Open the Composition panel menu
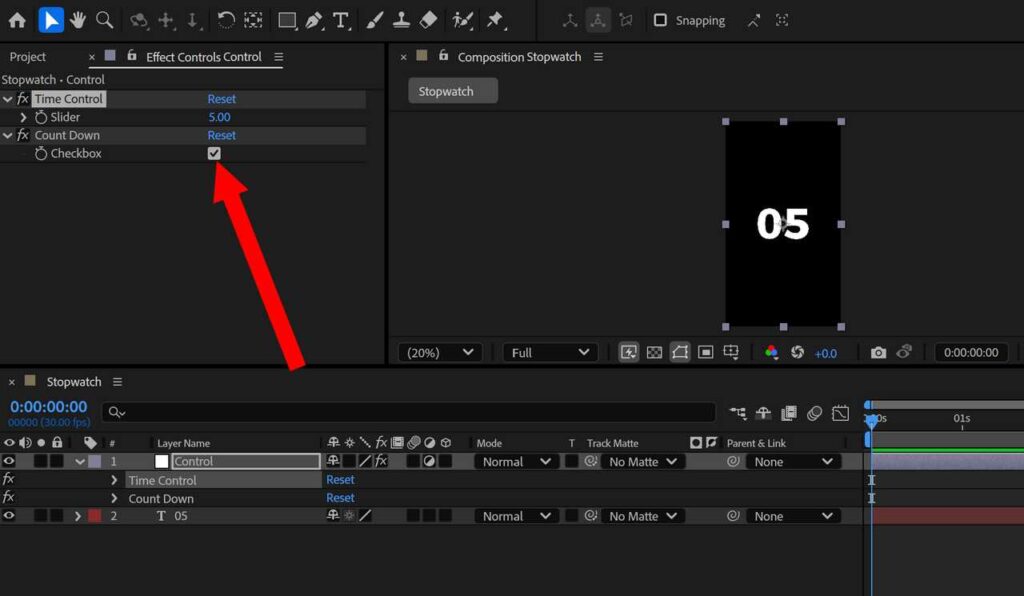Viewport: 1024px width, 596px height. point(598,57)
